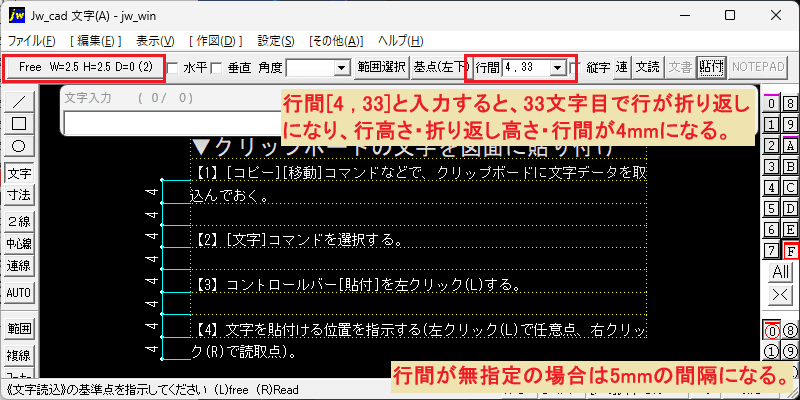Click the 貼付 paste button

pos(711,67)
